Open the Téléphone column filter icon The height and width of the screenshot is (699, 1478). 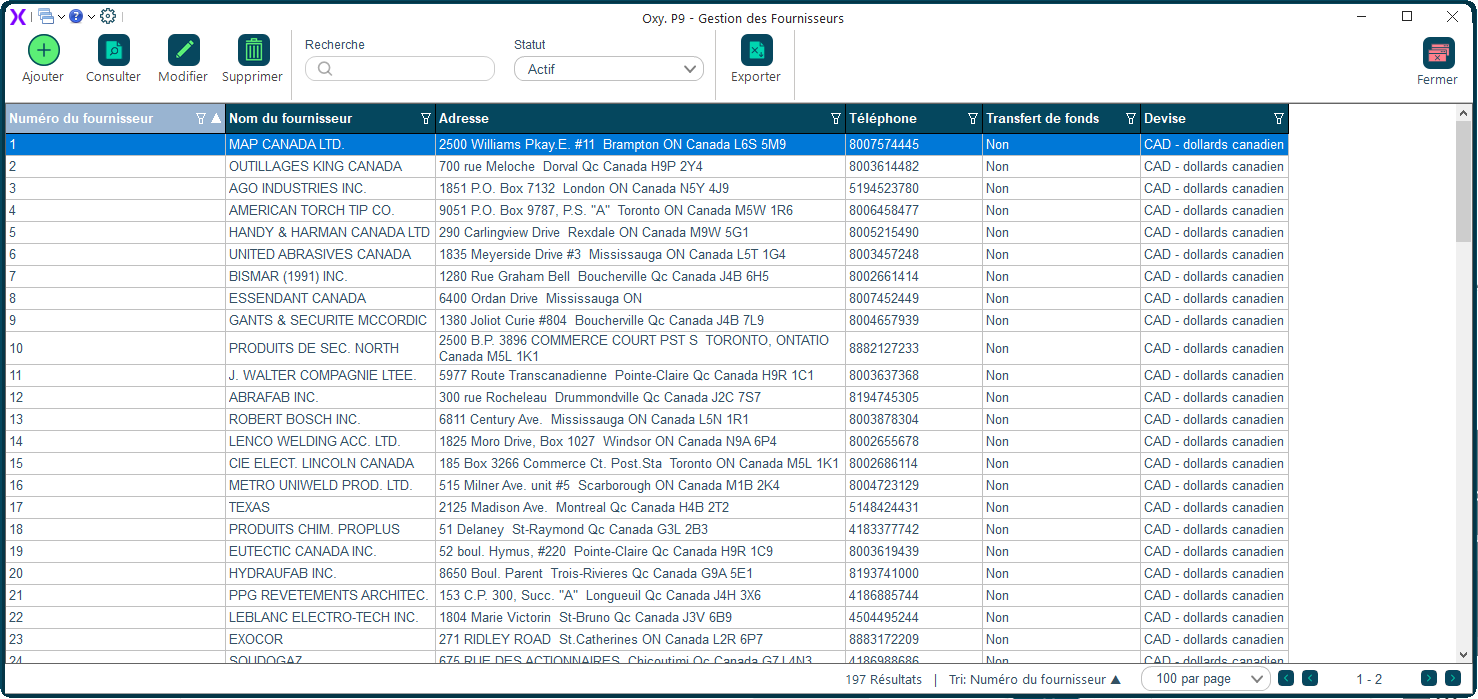coord(973,119)
